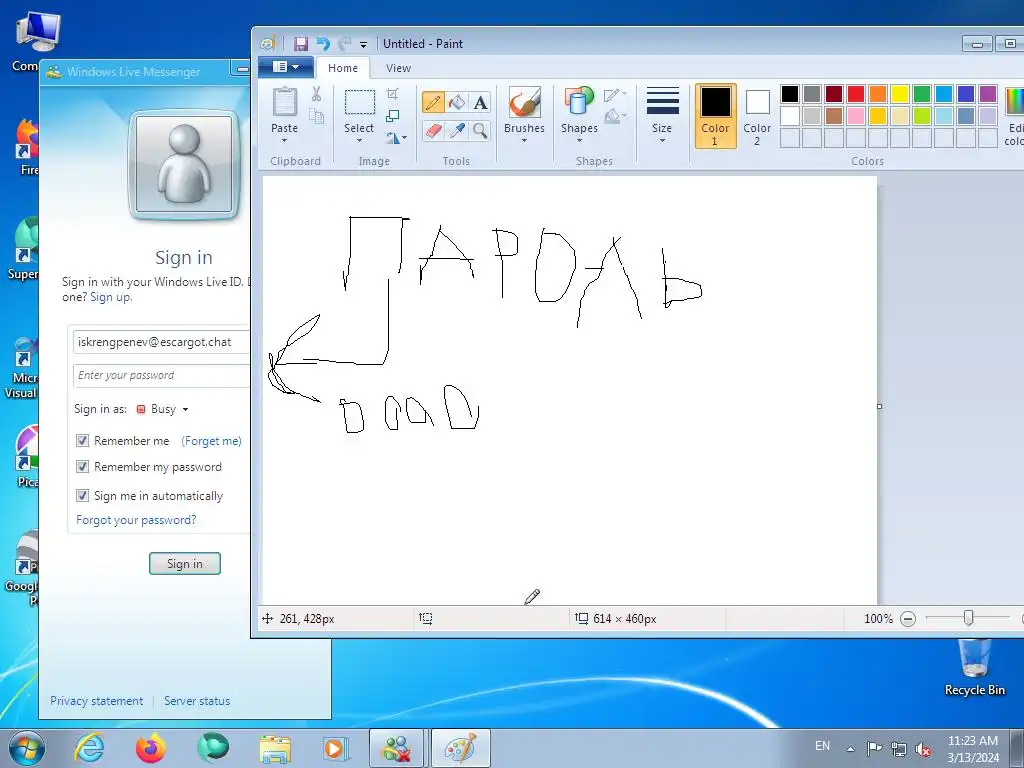The image size is (1024, 768).
Task: Click the zoom slider handle in Paint
Action: (968, 618)
